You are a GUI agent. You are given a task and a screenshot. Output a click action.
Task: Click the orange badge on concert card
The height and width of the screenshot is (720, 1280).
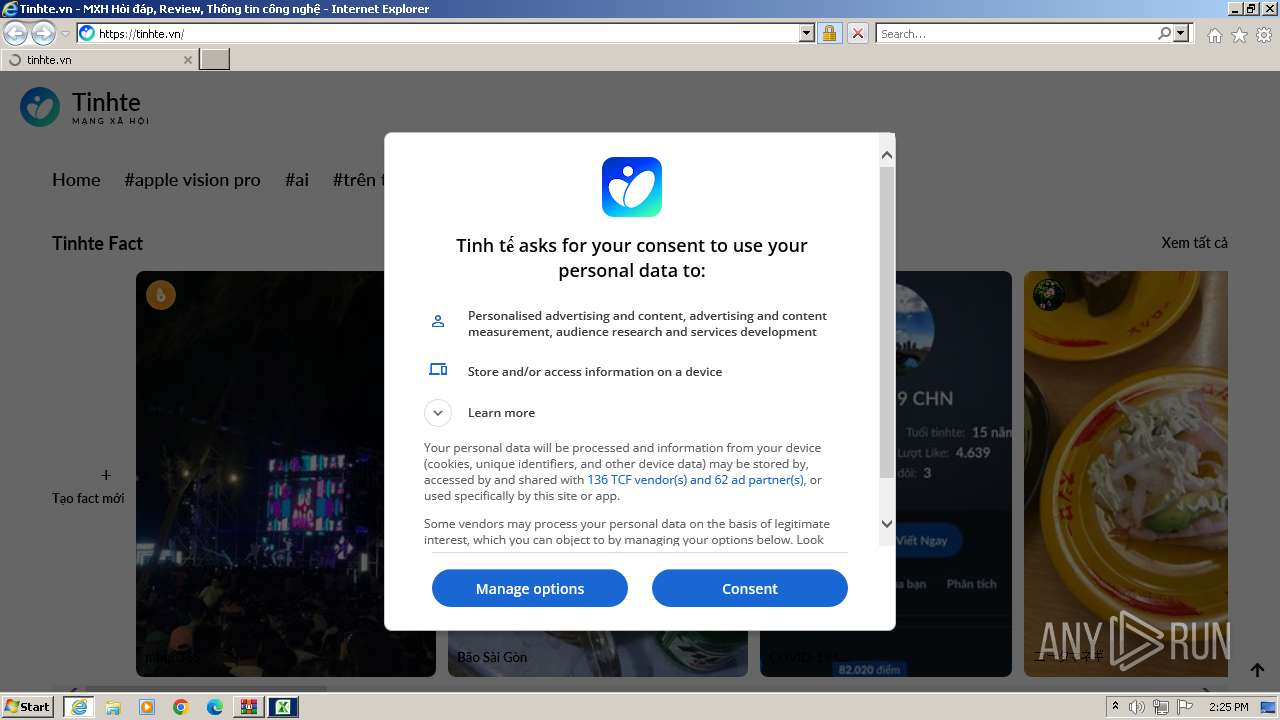[x=161, y=294]
